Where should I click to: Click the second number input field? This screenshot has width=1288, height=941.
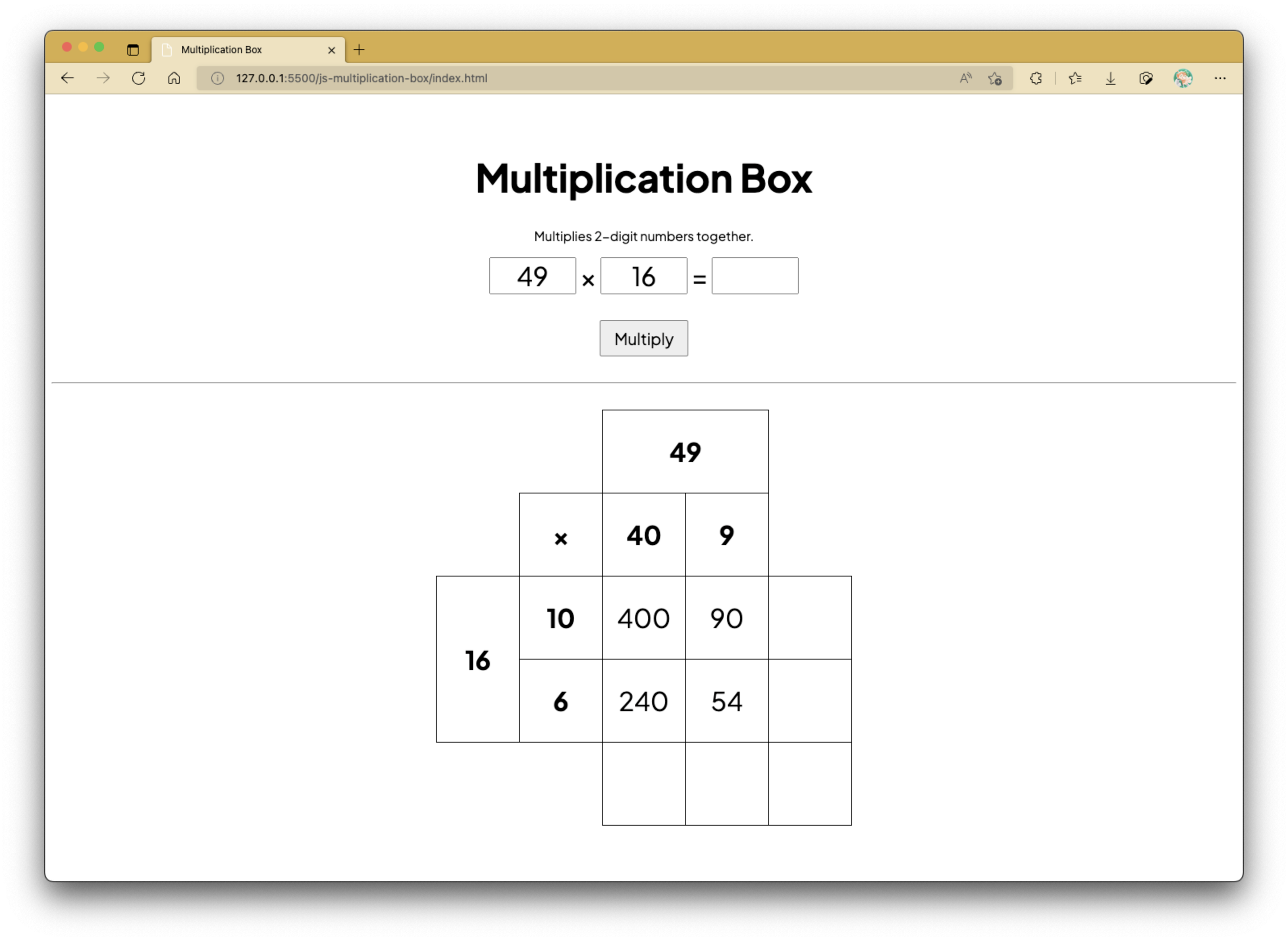click(643, 276)
